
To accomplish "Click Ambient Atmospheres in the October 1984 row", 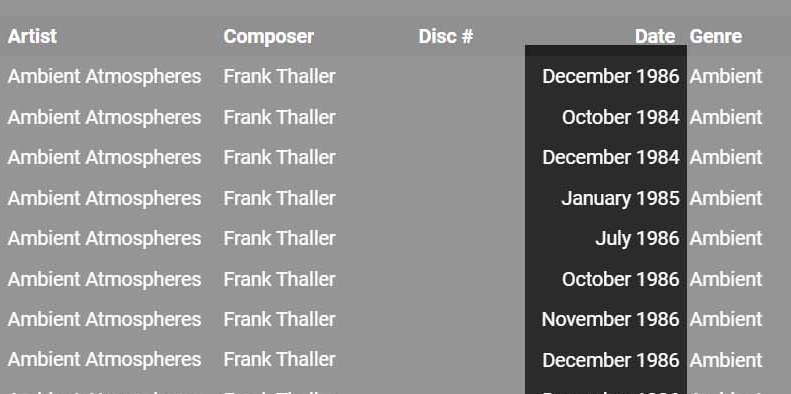I will tap(104, 117).
